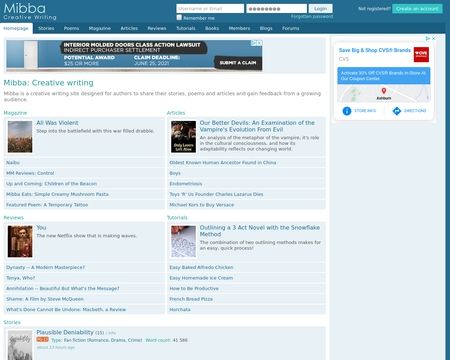
Task: Open the Snowflake Method tutorial thumbnail
Action: 183,241
